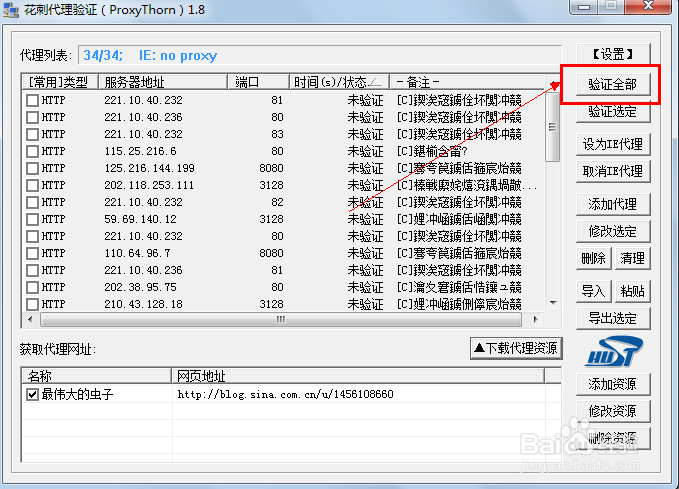Image resolution: width=679 pixels, height=489 pixels.
Task: Select the server address 125.216.144.199
Action: [149, 168]
